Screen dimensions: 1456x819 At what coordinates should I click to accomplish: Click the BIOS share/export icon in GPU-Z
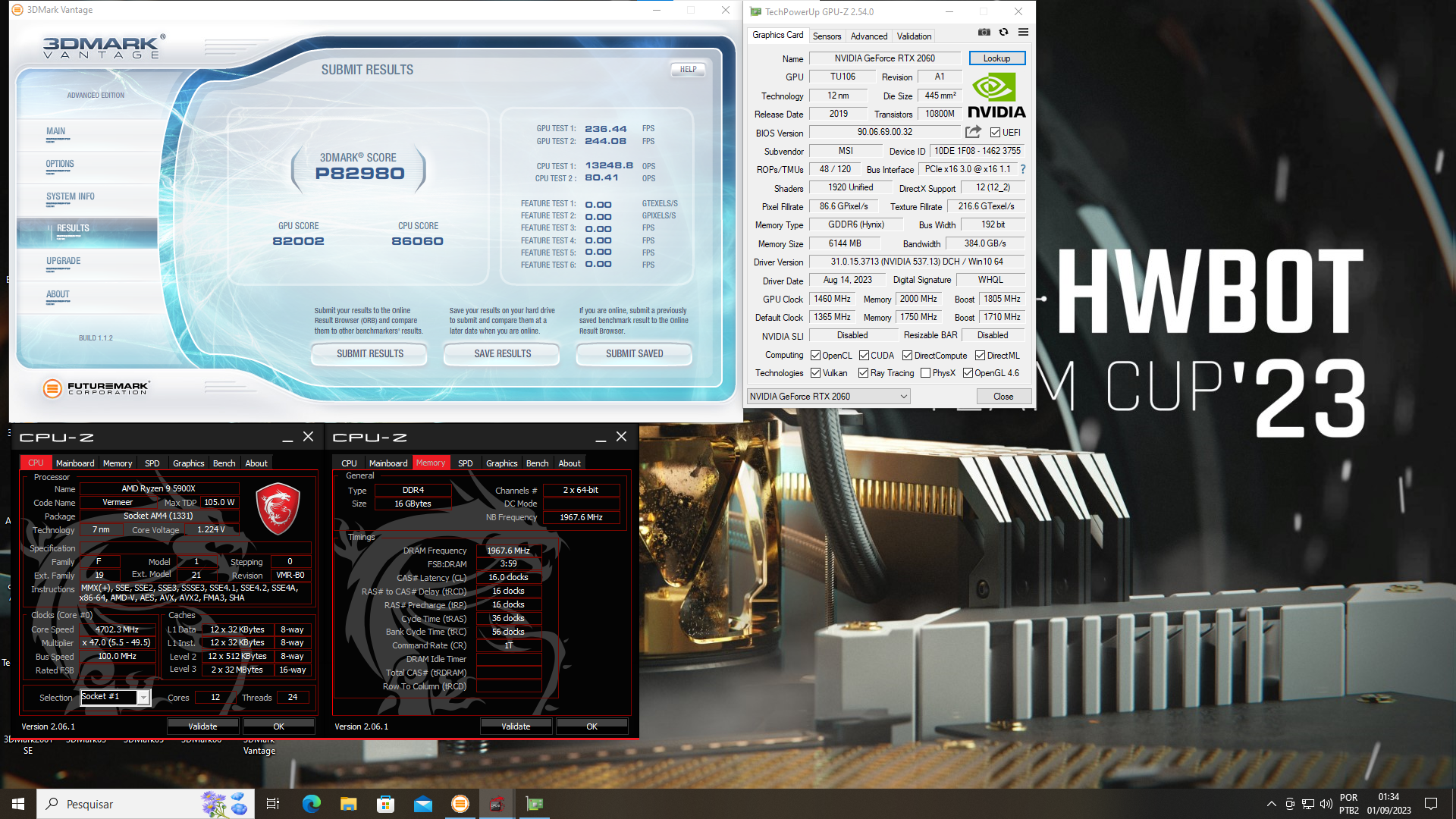pyautogui.click(x=973, y=132)
